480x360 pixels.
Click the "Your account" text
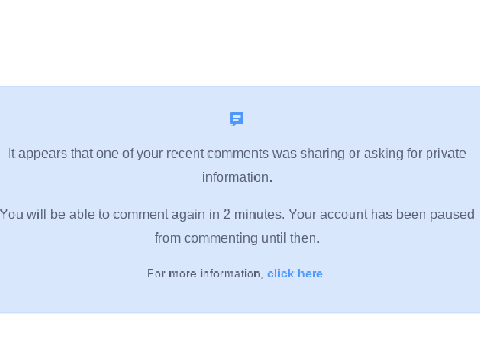pyautogui.click(x=328, y=214)
